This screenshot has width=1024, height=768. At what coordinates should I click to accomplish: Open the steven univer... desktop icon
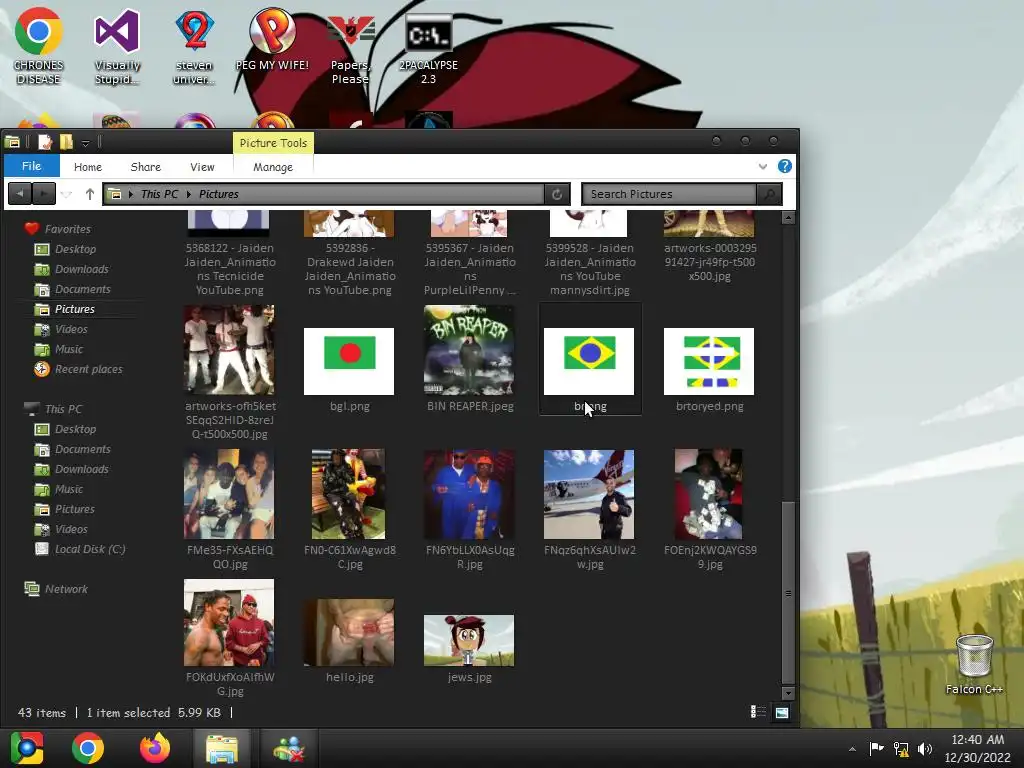pos(194,46)
